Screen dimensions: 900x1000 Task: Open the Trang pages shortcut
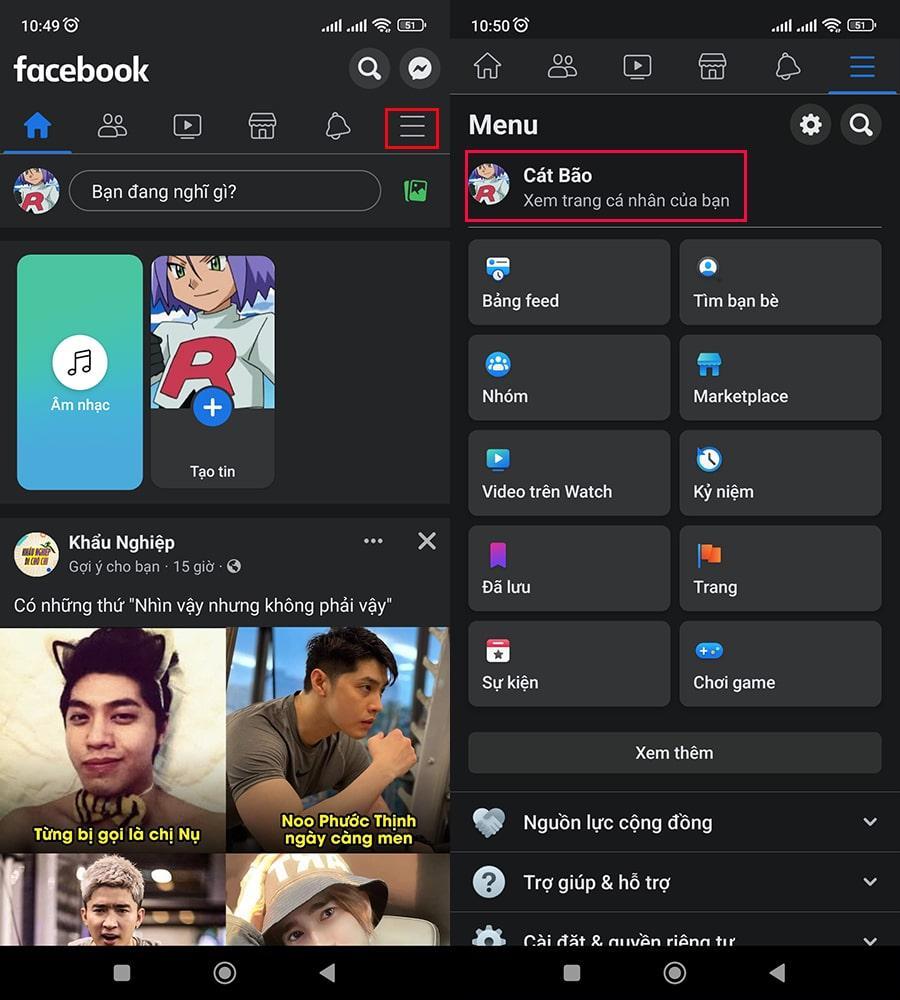click(x=780, y=568)
